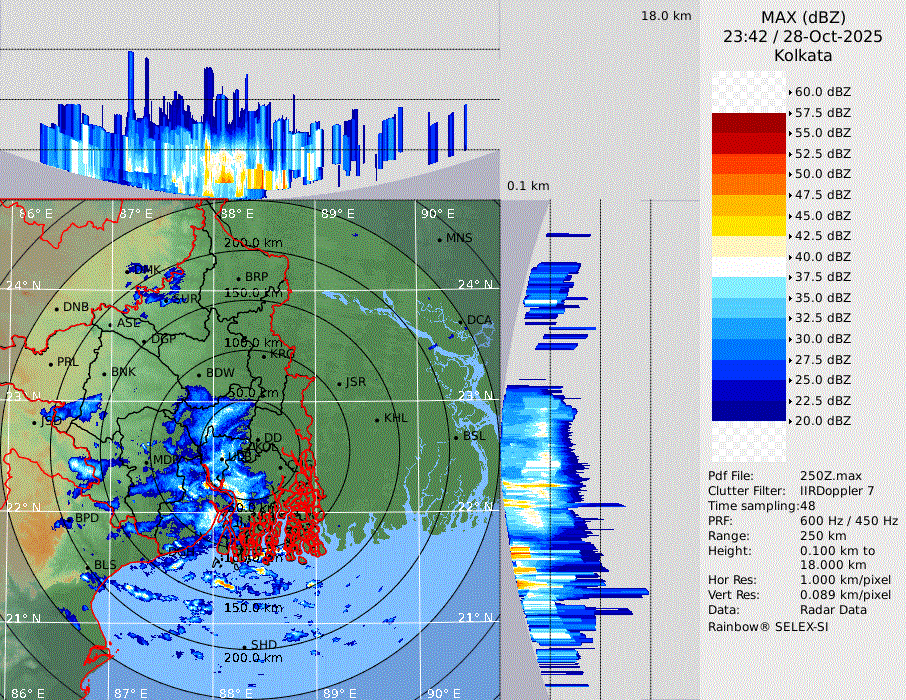The width and height of the screenshot is (906, 700).
Task: Click the 18.0 km height label
Action: click(x=666, y=16)
